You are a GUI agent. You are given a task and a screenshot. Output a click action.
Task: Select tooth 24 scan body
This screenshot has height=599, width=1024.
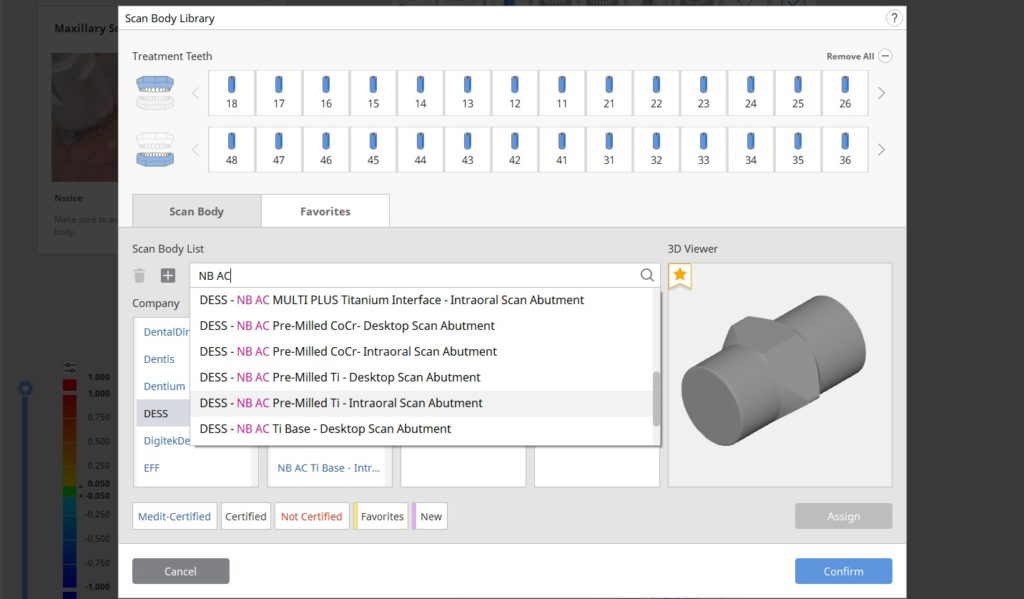click(750, 93)
